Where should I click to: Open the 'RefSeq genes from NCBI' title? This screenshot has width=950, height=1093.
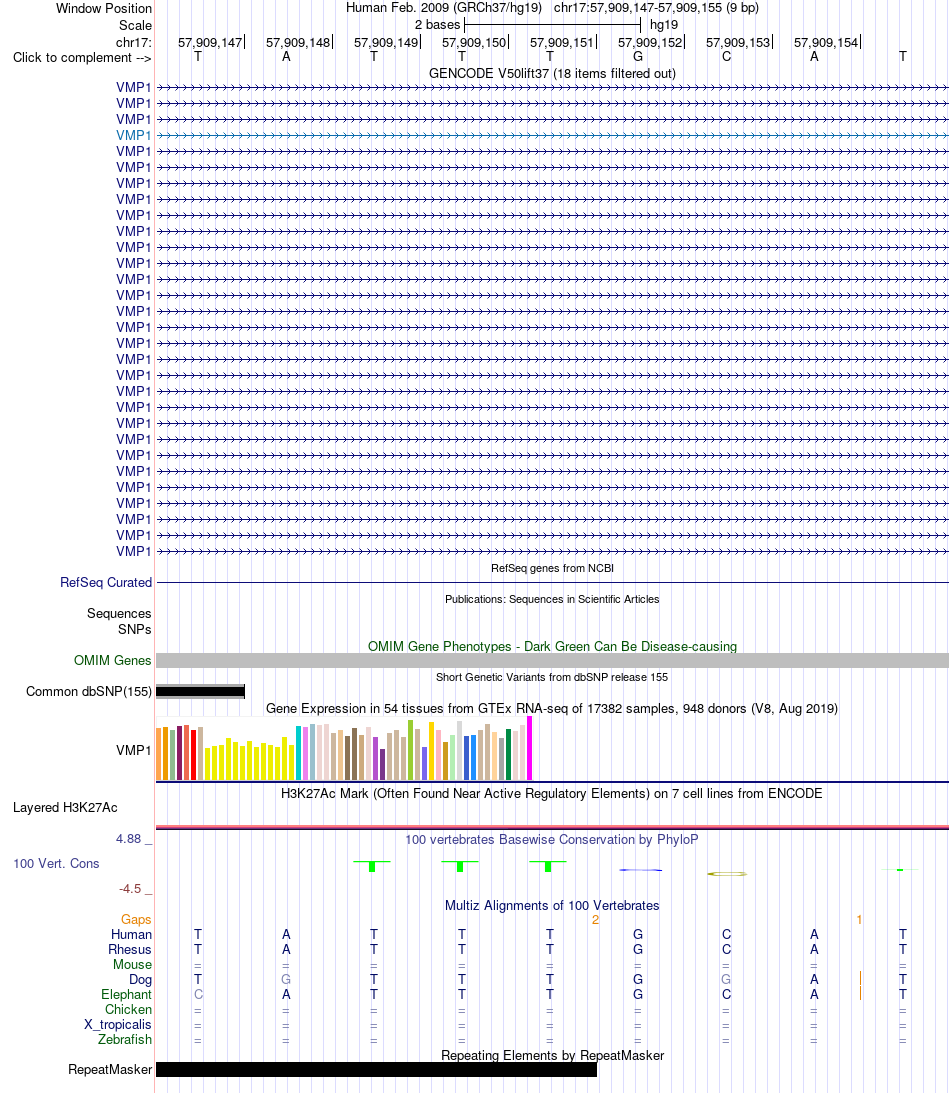552,568
